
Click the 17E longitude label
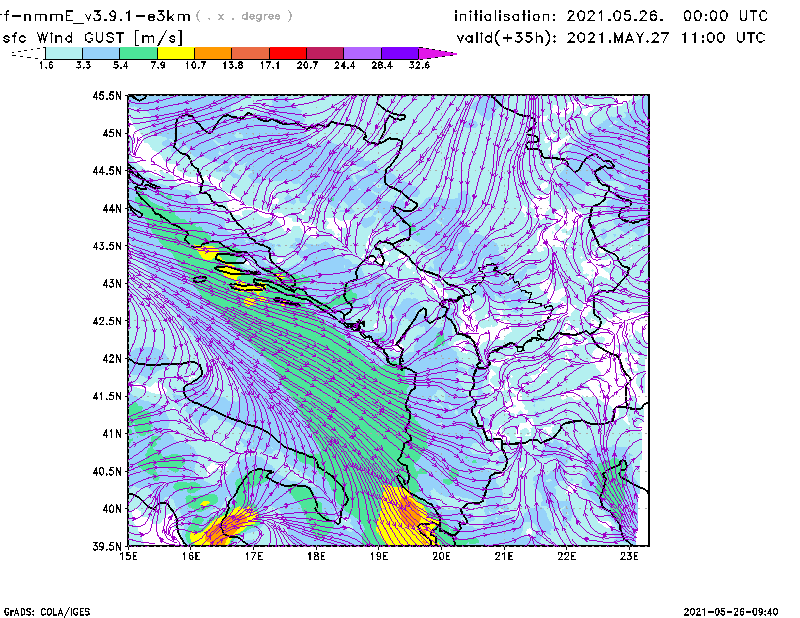[x=254, y=556]
